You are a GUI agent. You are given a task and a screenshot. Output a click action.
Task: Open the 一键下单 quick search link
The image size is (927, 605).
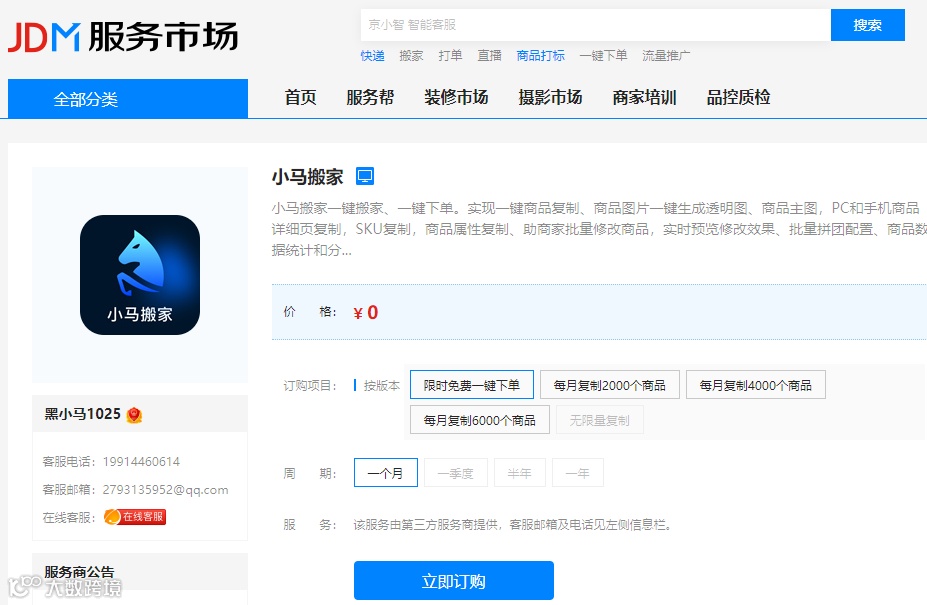[x=603, y=56]
